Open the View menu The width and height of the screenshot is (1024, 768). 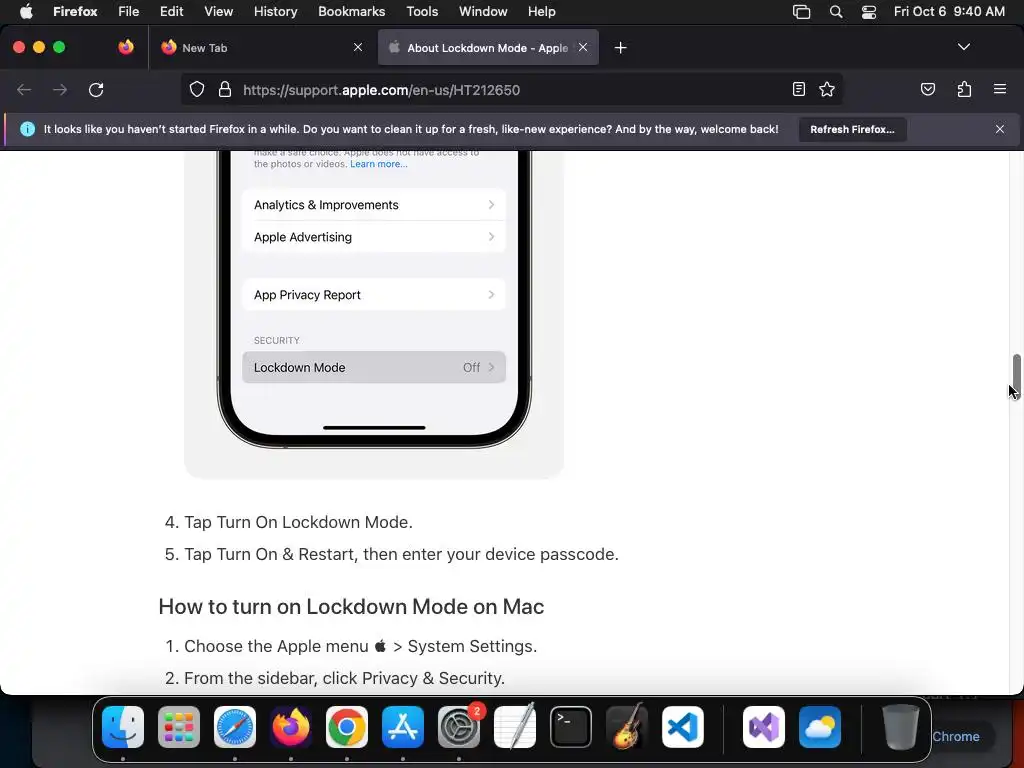218,11
